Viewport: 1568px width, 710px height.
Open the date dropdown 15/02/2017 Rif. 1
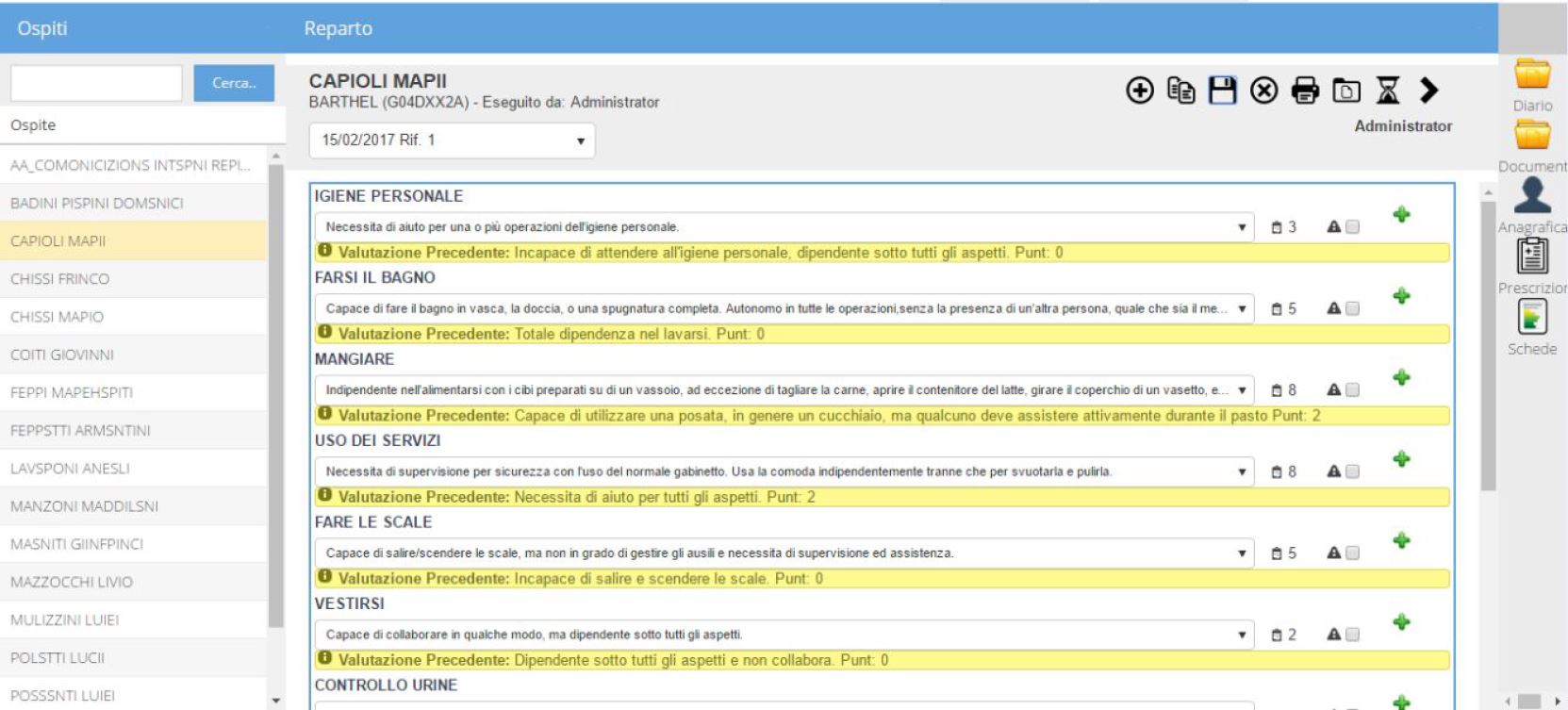tap(453, 140)
